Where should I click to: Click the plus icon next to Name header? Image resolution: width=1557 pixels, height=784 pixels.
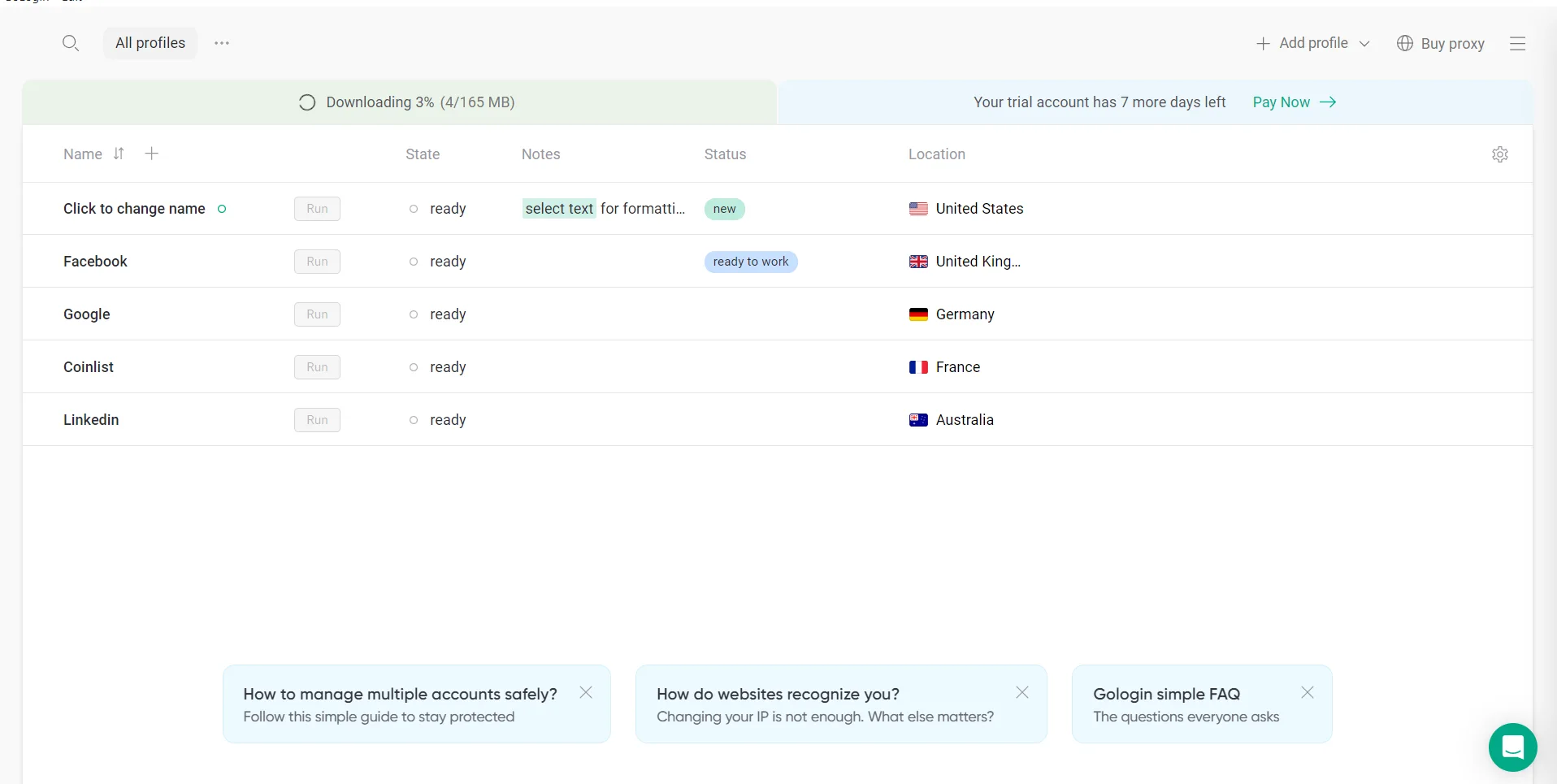click(151, 153)
